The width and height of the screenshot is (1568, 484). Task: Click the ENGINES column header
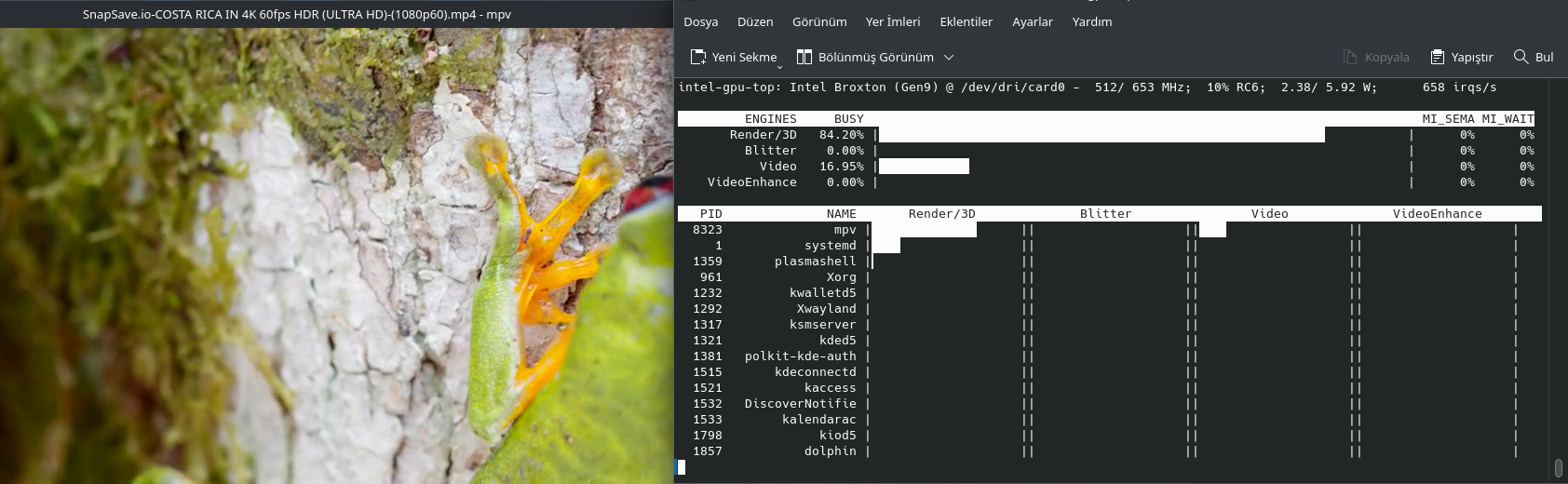(x=771, y=119)
